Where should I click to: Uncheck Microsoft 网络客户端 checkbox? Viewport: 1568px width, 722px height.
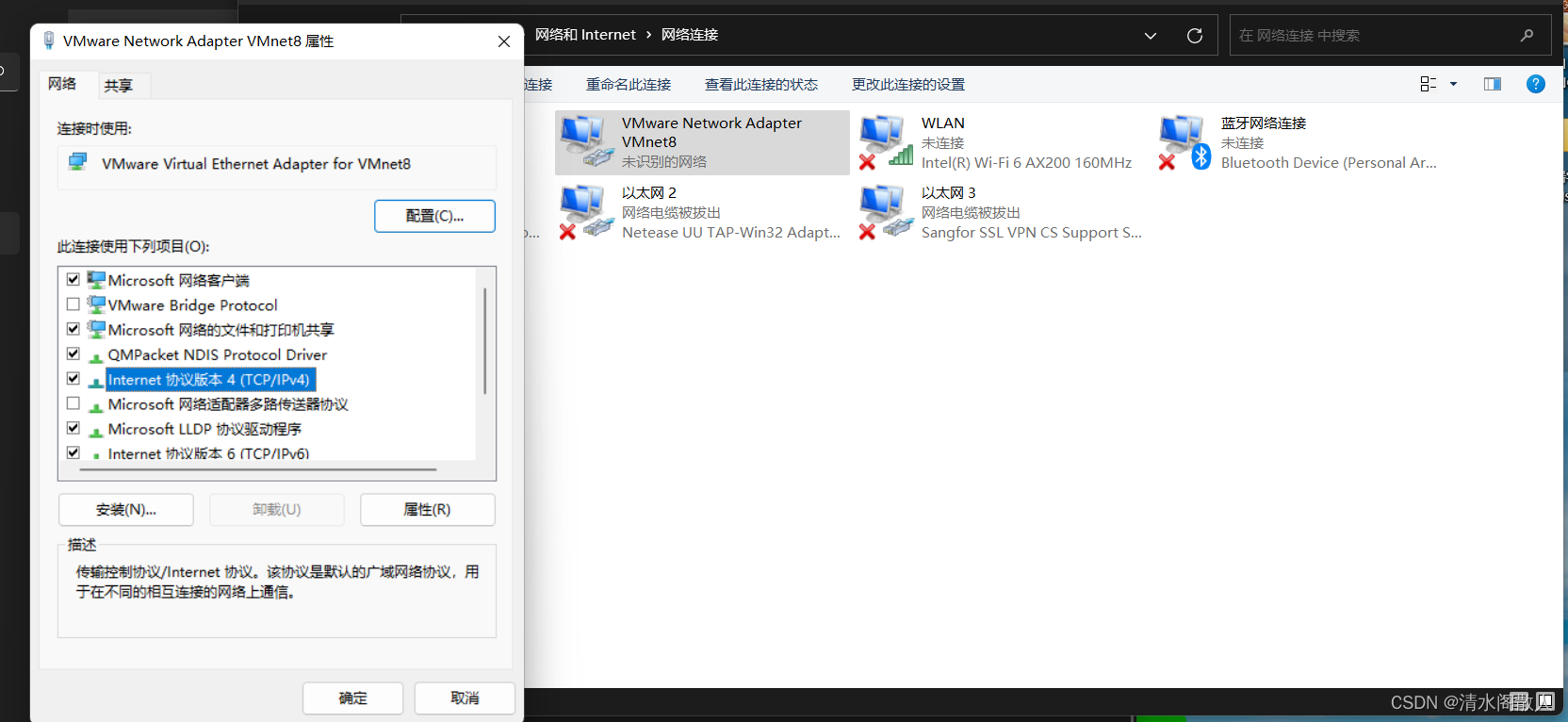pyautogui.click(x=73, y=280)
